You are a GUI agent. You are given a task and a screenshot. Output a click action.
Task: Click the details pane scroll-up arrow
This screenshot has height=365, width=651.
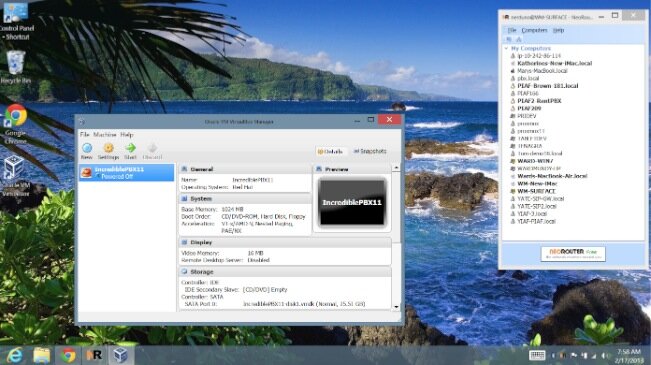point(396,168)
